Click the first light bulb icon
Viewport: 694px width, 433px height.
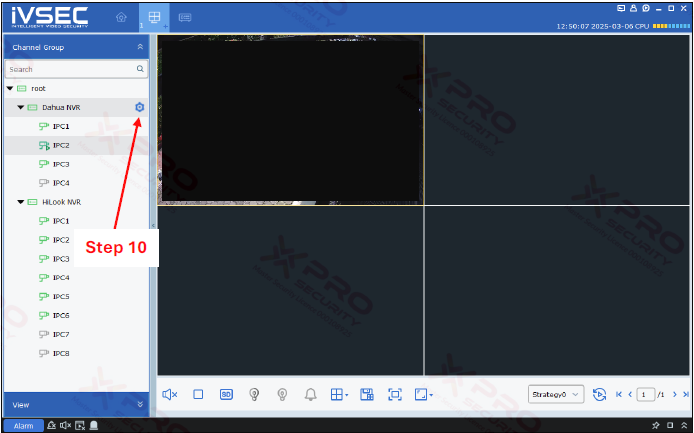(254, 394)
